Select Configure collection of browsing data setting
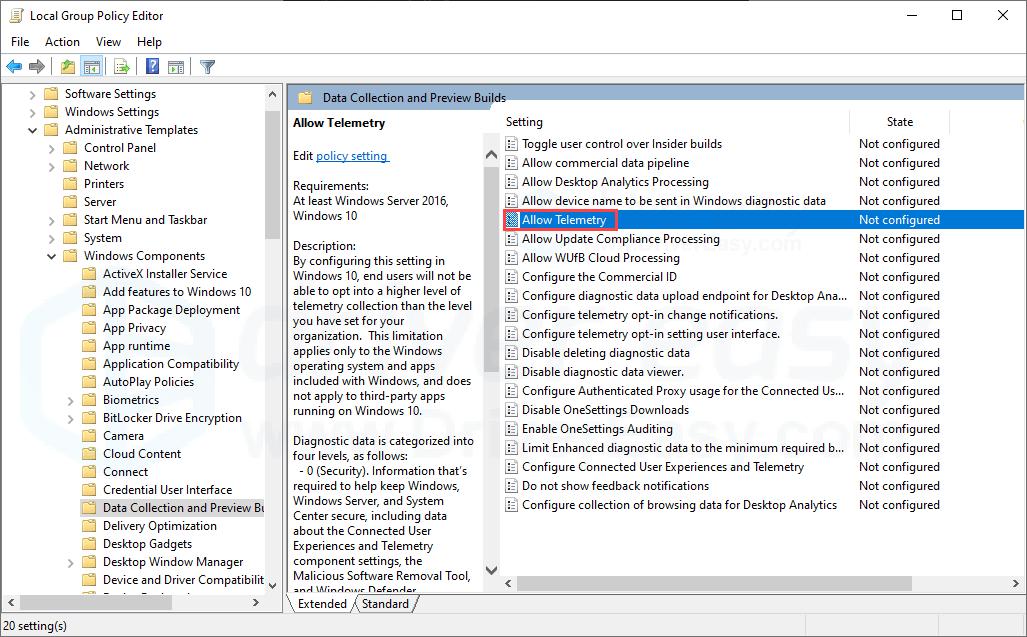The height and width of the screenshot is (637, 1027). 679,505
